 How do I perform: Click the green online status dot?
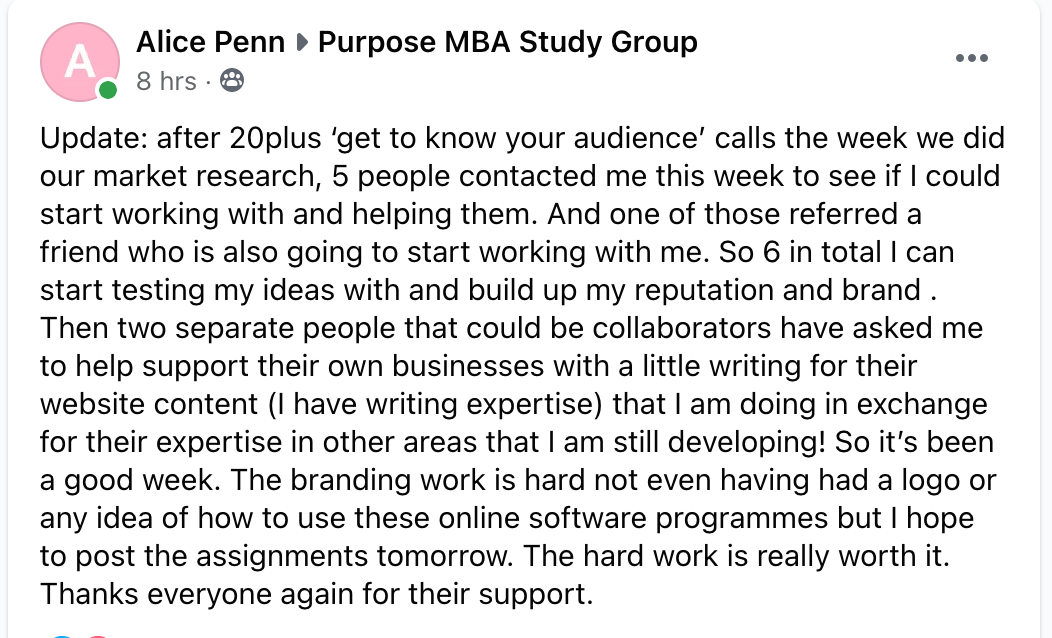click(x=107, y=90)
